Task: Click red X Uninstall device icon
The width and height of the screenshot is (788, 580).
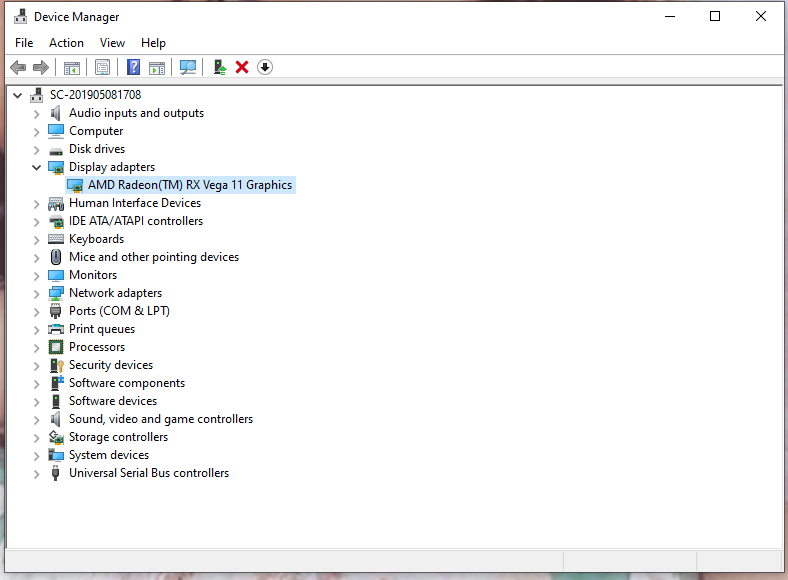Action: 242,67
